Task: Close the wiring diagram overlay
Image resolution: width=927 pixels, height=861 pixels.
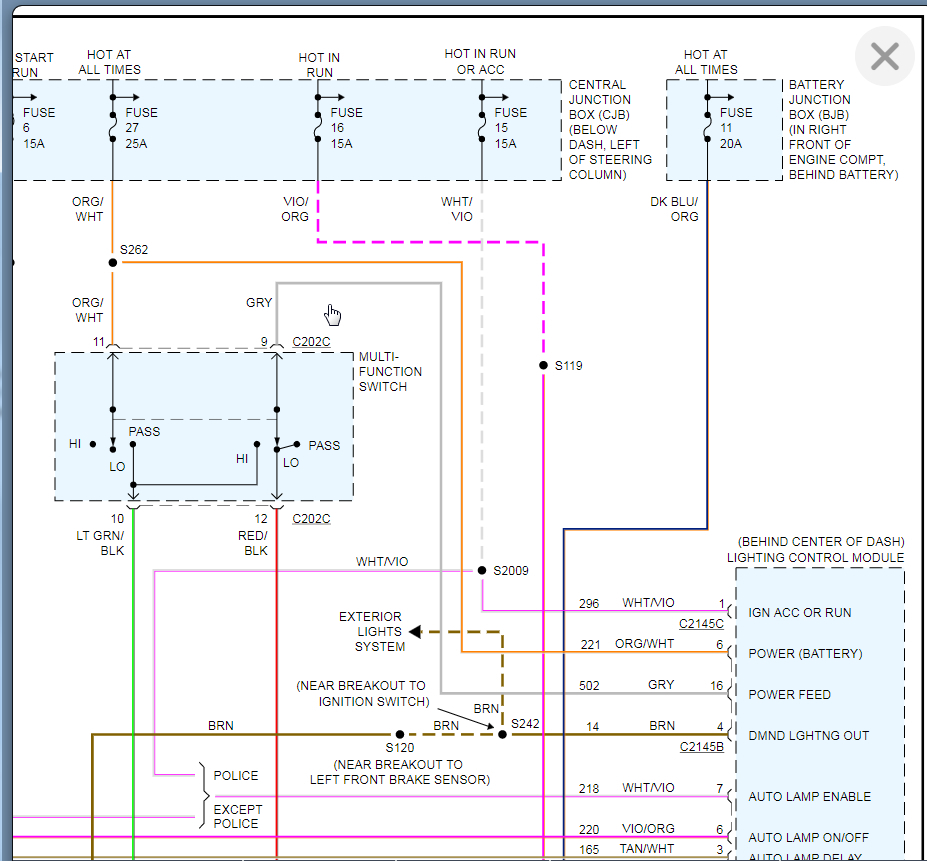Action: (884, 57)
